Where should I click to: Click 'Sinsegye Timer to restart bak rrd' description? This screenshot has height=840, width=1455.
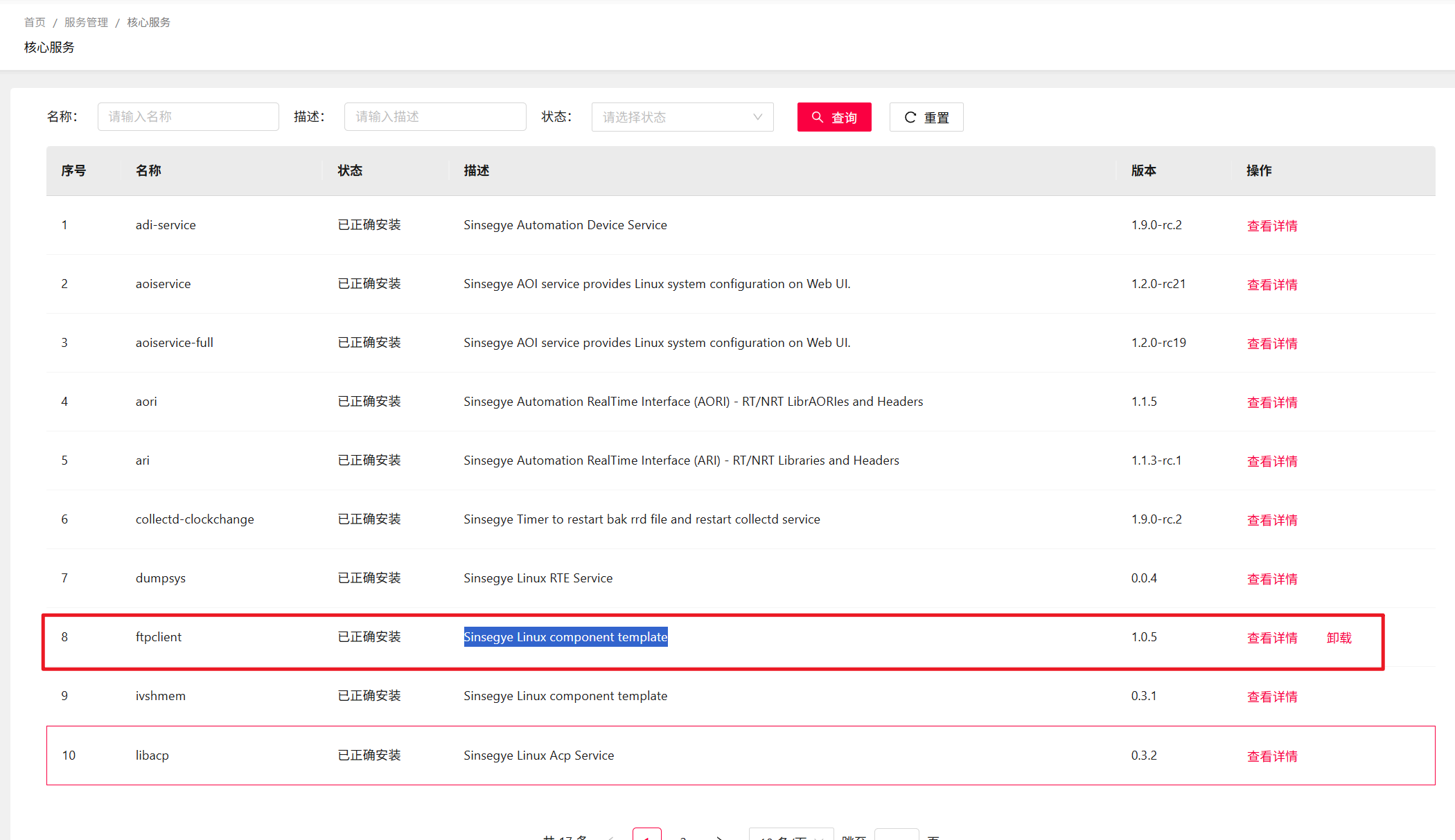tap(642, 519)
